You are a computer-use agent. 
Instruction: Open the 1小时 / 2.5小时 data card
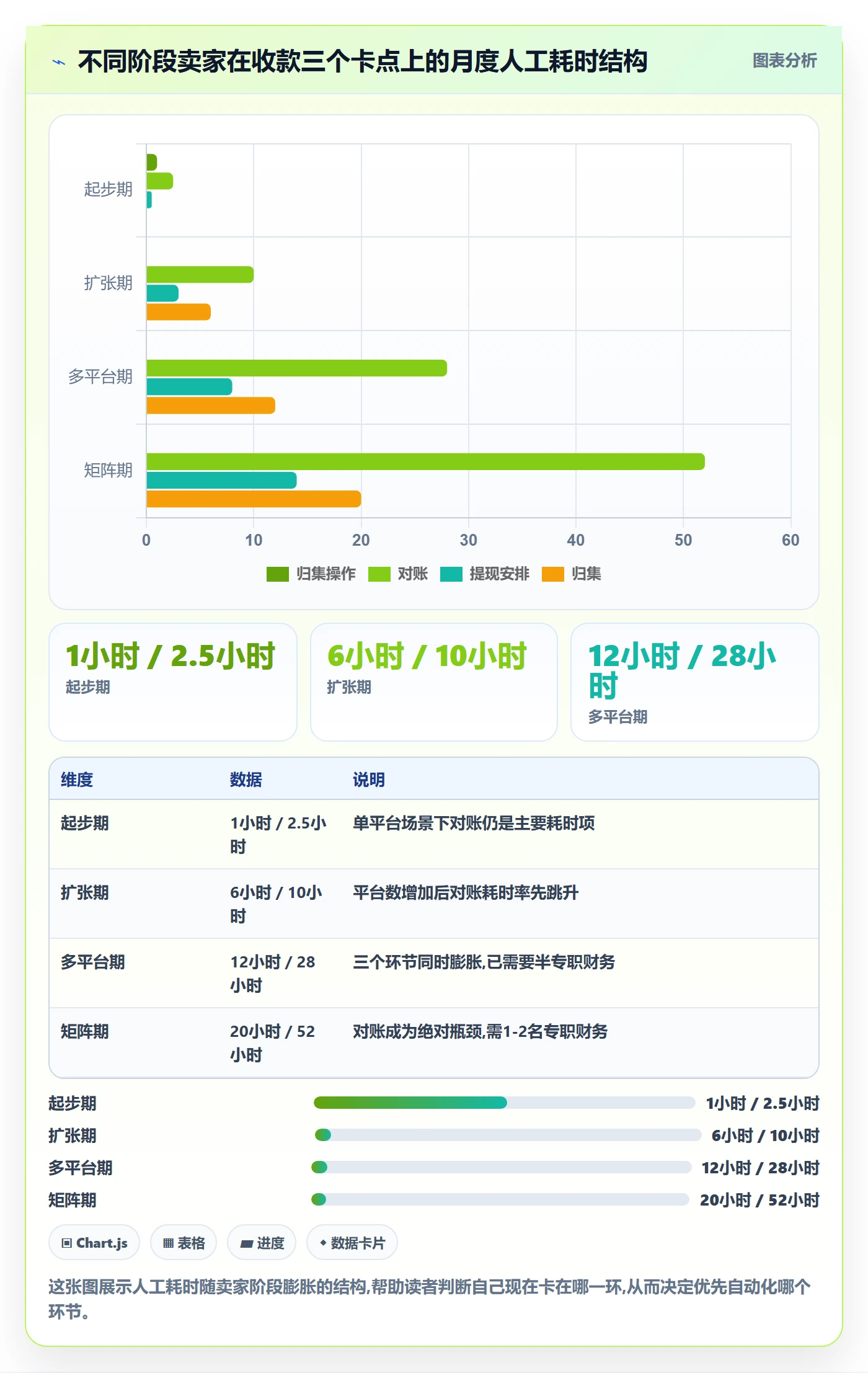(x=173, y=682)
